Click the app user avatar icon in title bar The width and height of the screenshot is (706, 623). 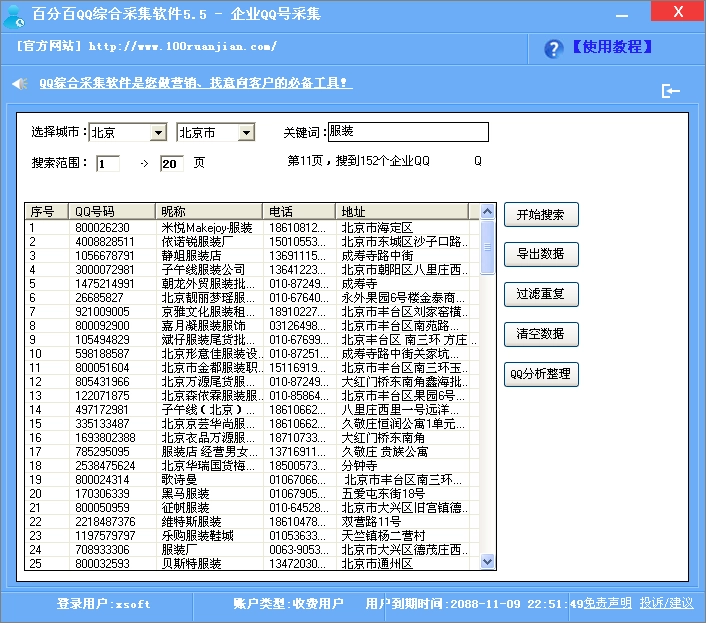coord(14,16)
